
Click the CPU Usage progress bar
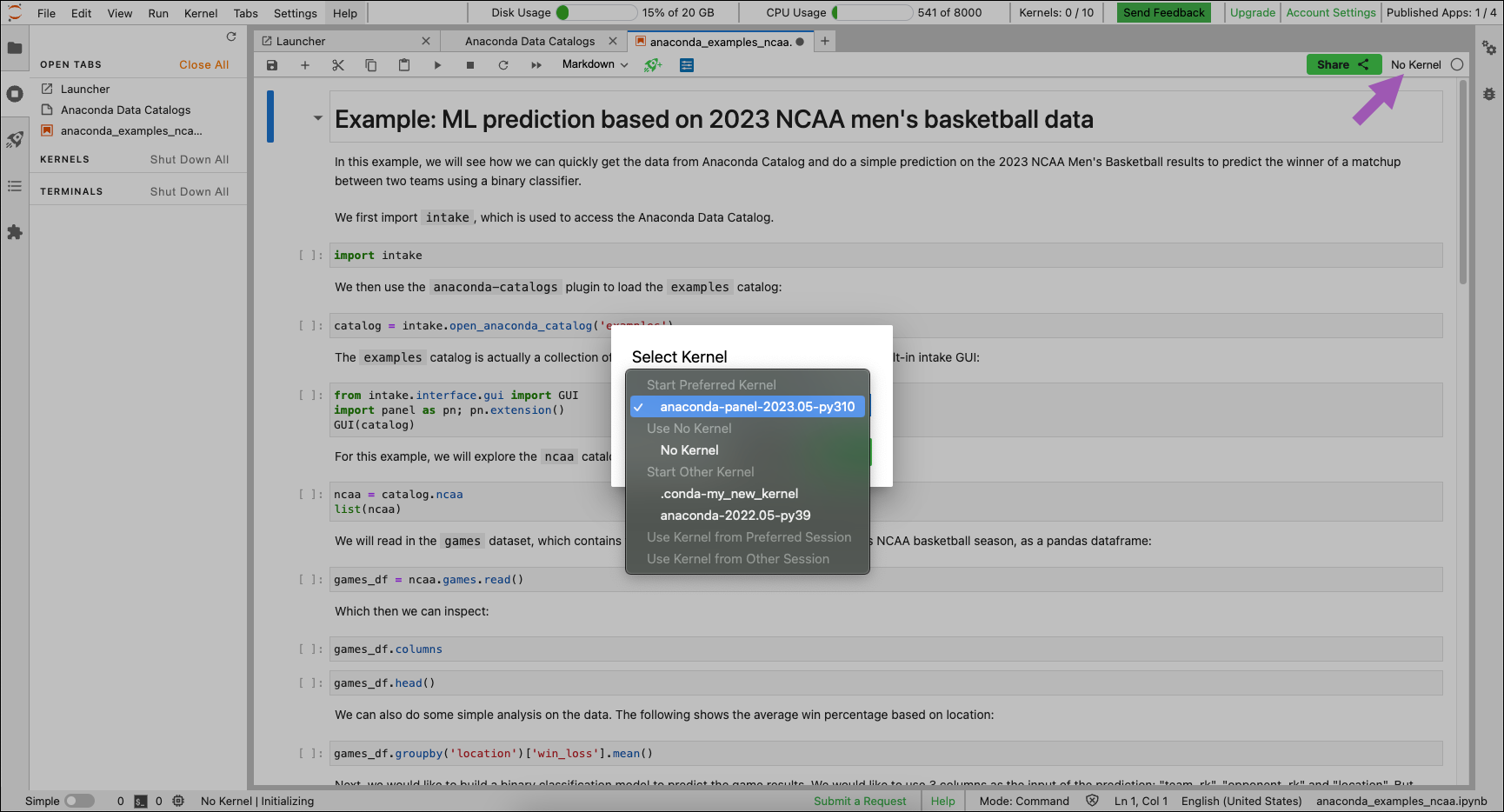pos(873,12)
